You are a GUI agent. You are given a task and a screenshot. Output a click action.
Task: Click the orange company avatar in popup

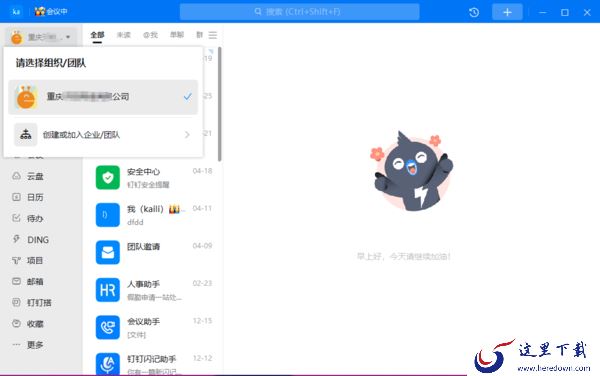click(26, 97)
